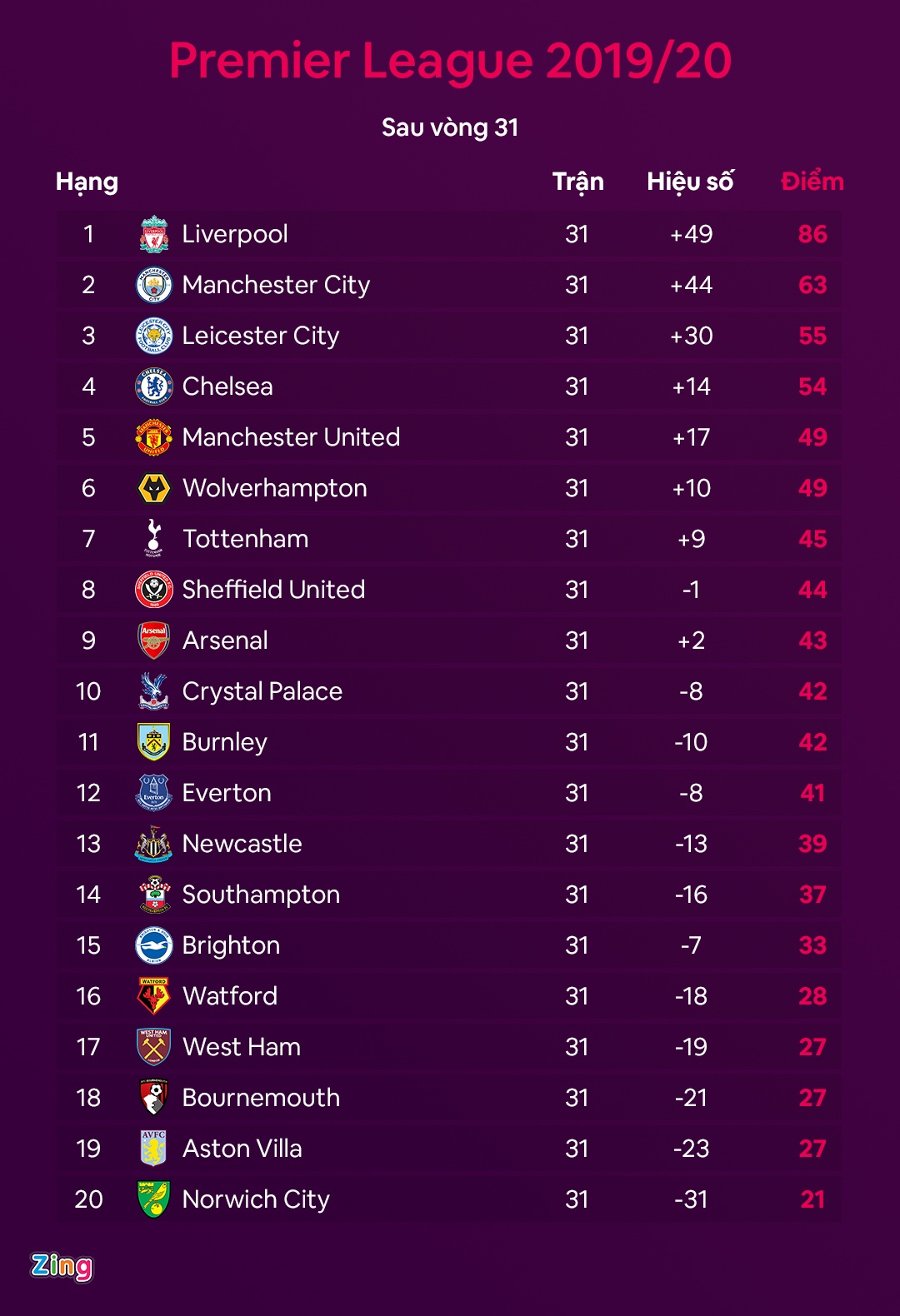The image size is (900, 1316).
Task: Click the Hạng column header
Action: pos(87,182)
